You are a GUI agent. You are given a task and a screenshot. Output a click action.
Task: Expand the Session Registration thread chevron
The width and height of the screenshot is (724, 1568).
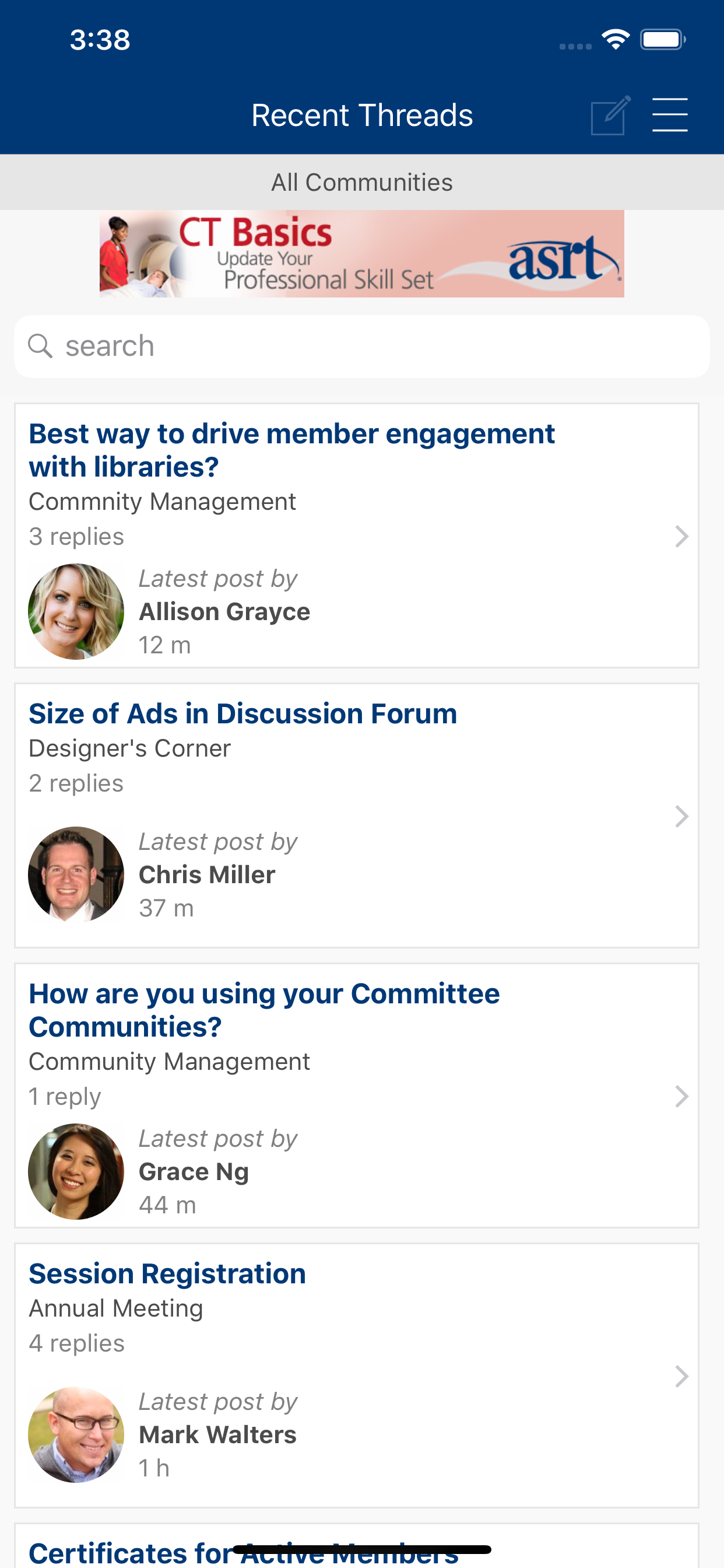(681, 1376)
